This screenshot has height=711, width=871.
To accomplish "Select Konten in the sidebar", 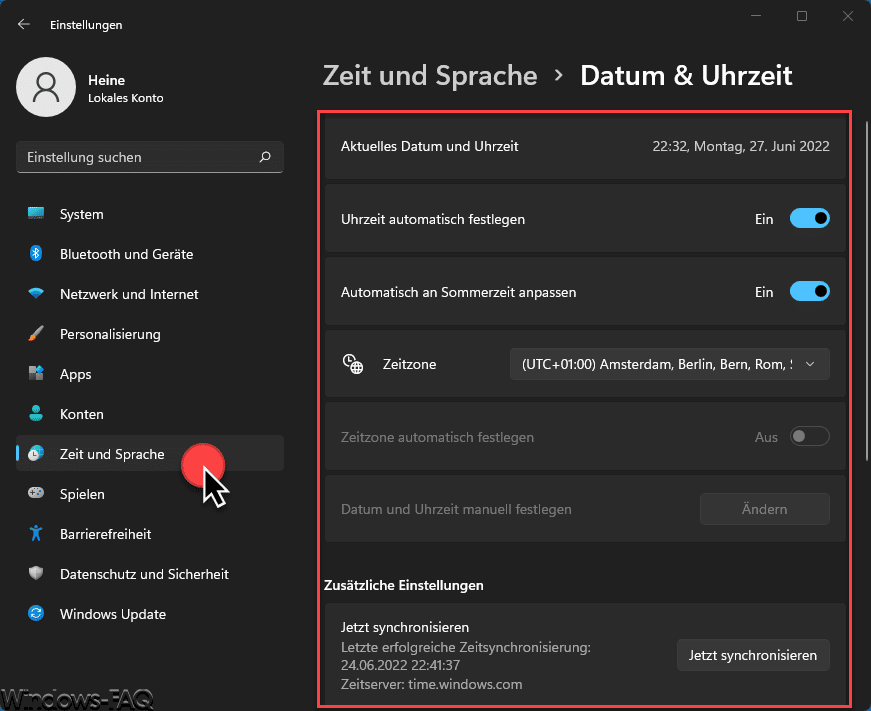I will click(x=150, y=414).
